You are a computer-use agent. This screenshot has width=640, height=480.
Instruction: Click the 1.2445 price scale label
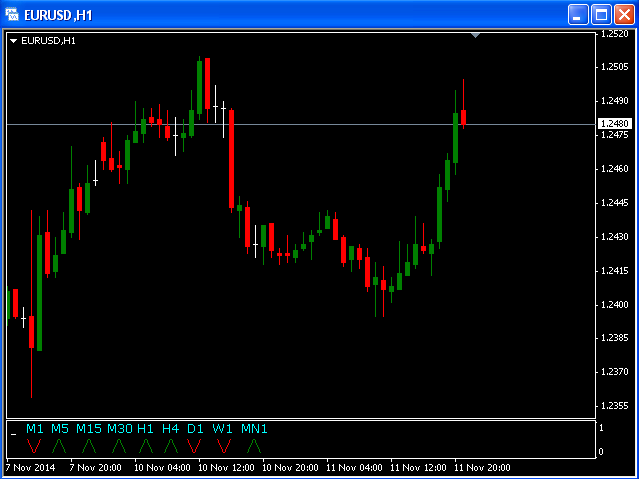pyautogui.click(x=615, y=202)
